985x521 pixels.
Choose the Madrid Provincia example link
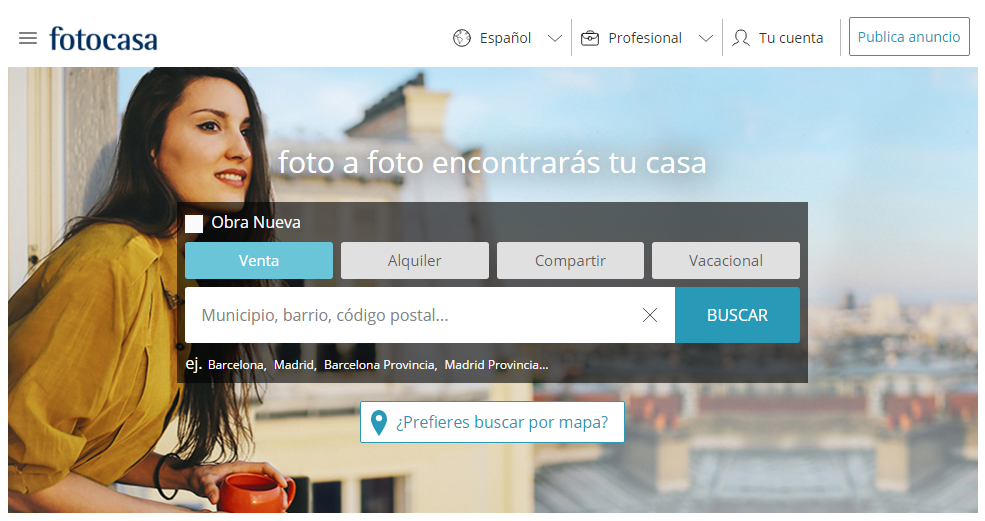click(496, 365)
